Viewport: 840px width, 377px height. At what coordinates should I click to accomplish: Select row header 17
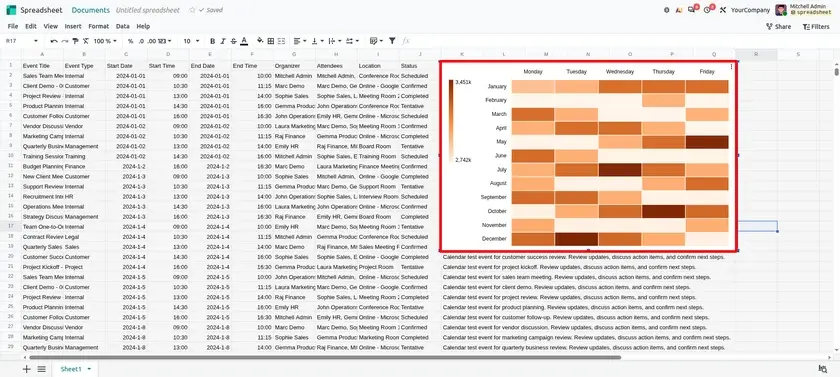pyautogui.click(x=10, y=227)
